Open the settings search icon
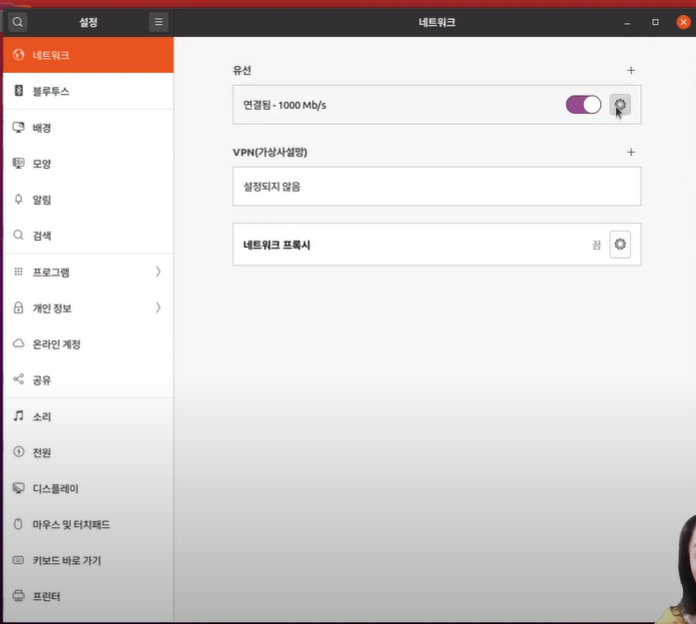Screen dimensions: 696x624 click(x=18, y=22)
